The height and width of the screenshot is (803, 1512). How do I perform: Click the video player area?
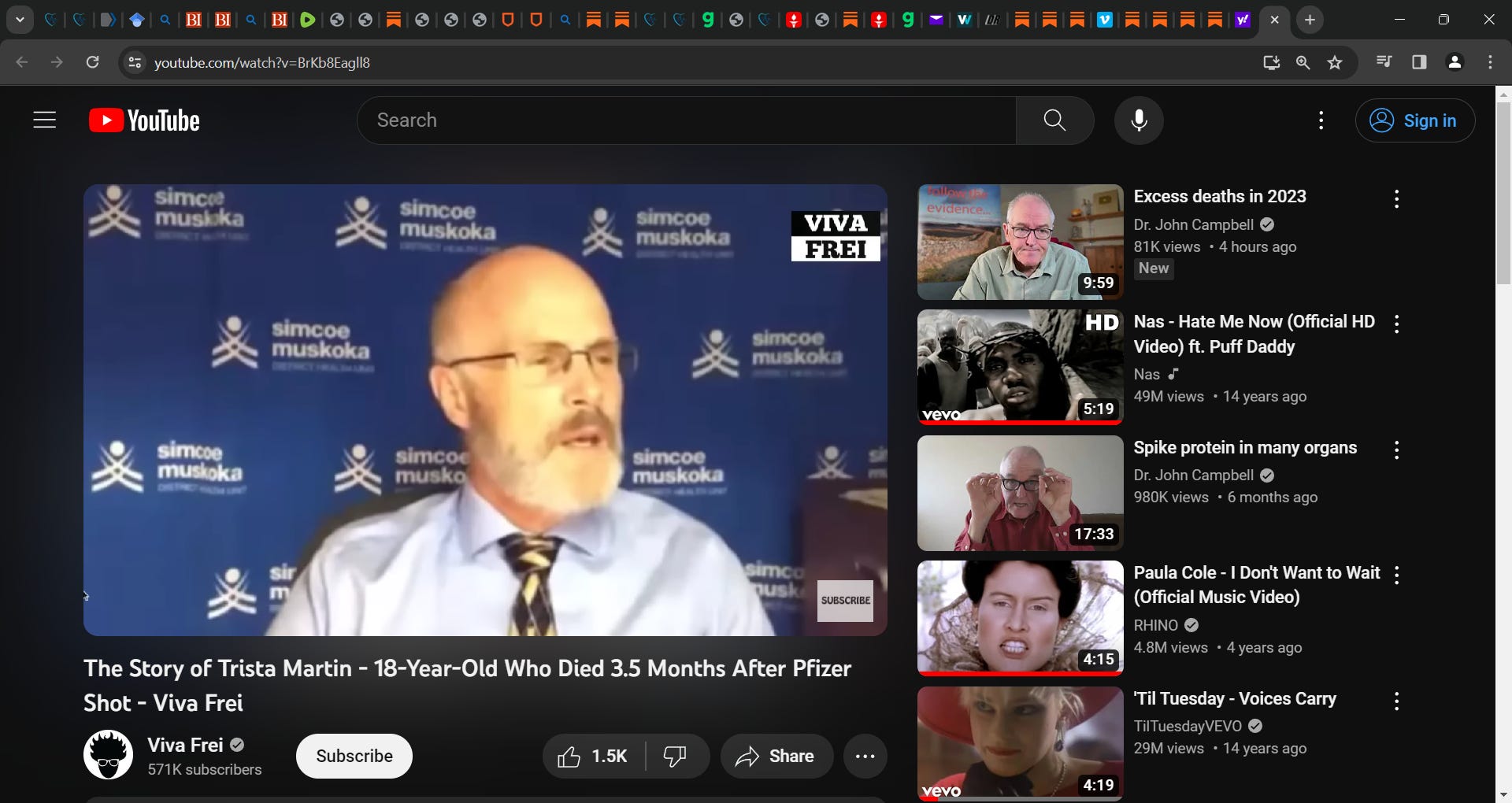pos(485,410)
